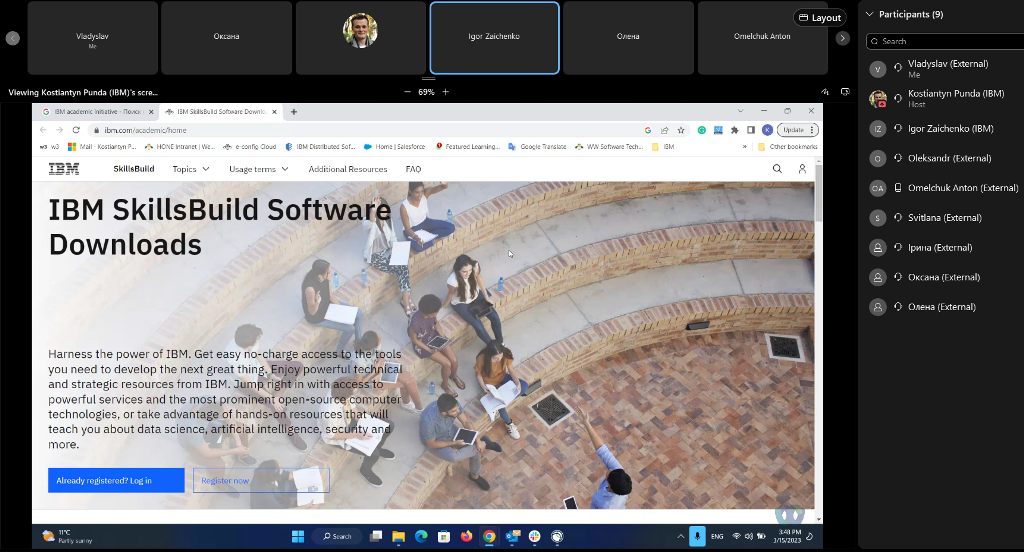This screenshot has width=1024, height=552.
Task: Open a new browser tab with plus
Action: 294,112
